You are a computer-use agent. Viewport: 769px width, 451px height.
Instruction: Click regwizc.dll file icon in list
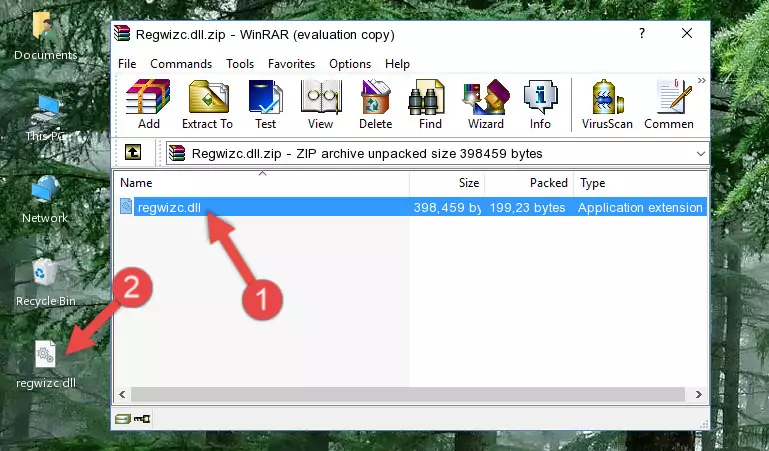coord(126,207)
